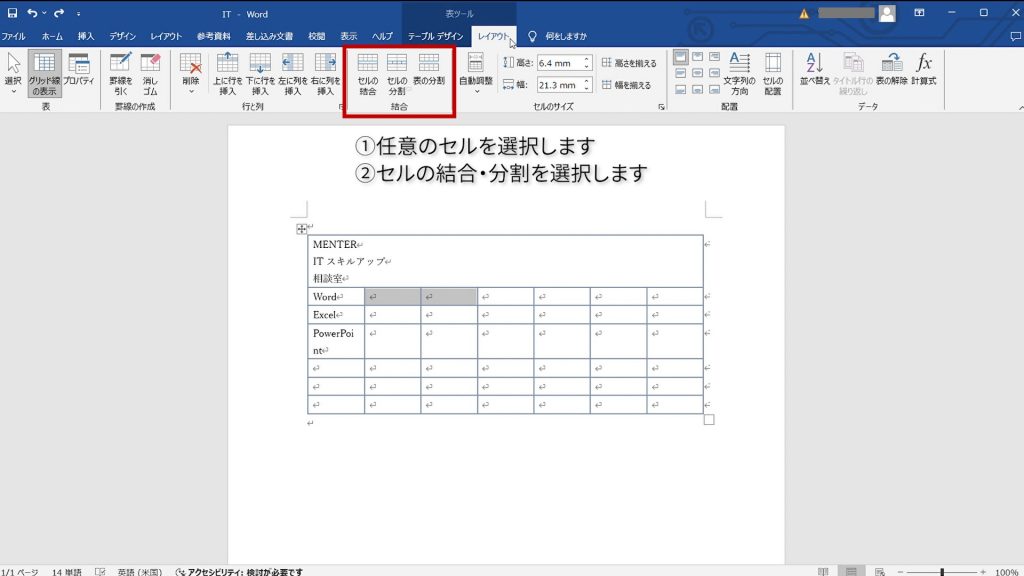Click the 表の分割 (Split Table) icon

(x=429, y=69)
